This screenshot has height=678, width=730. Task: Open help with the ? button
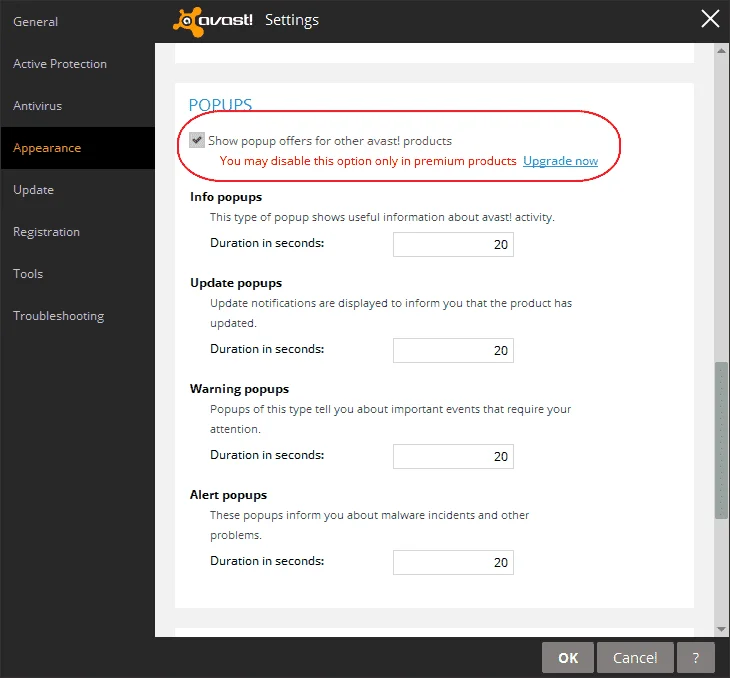(696, 658)
